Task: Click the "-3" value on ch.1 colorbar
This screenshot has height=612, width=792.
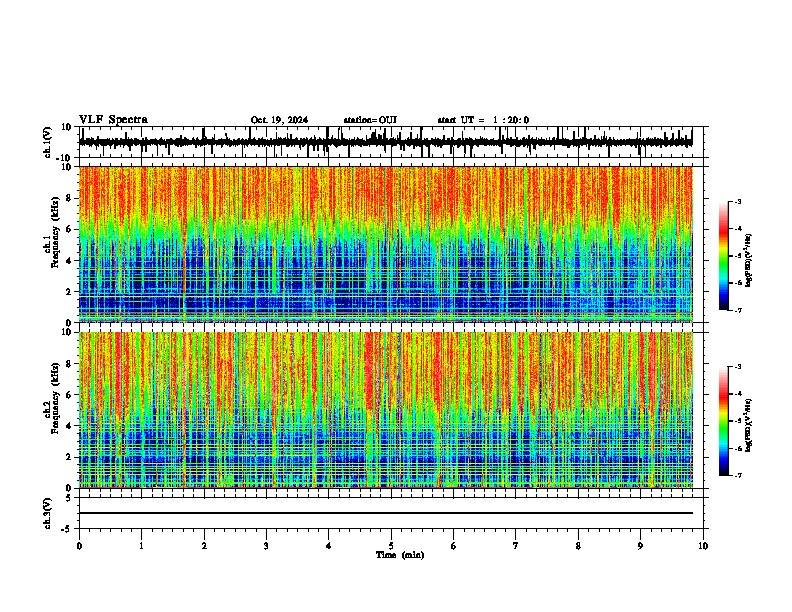Action: (x=738, y=201)
